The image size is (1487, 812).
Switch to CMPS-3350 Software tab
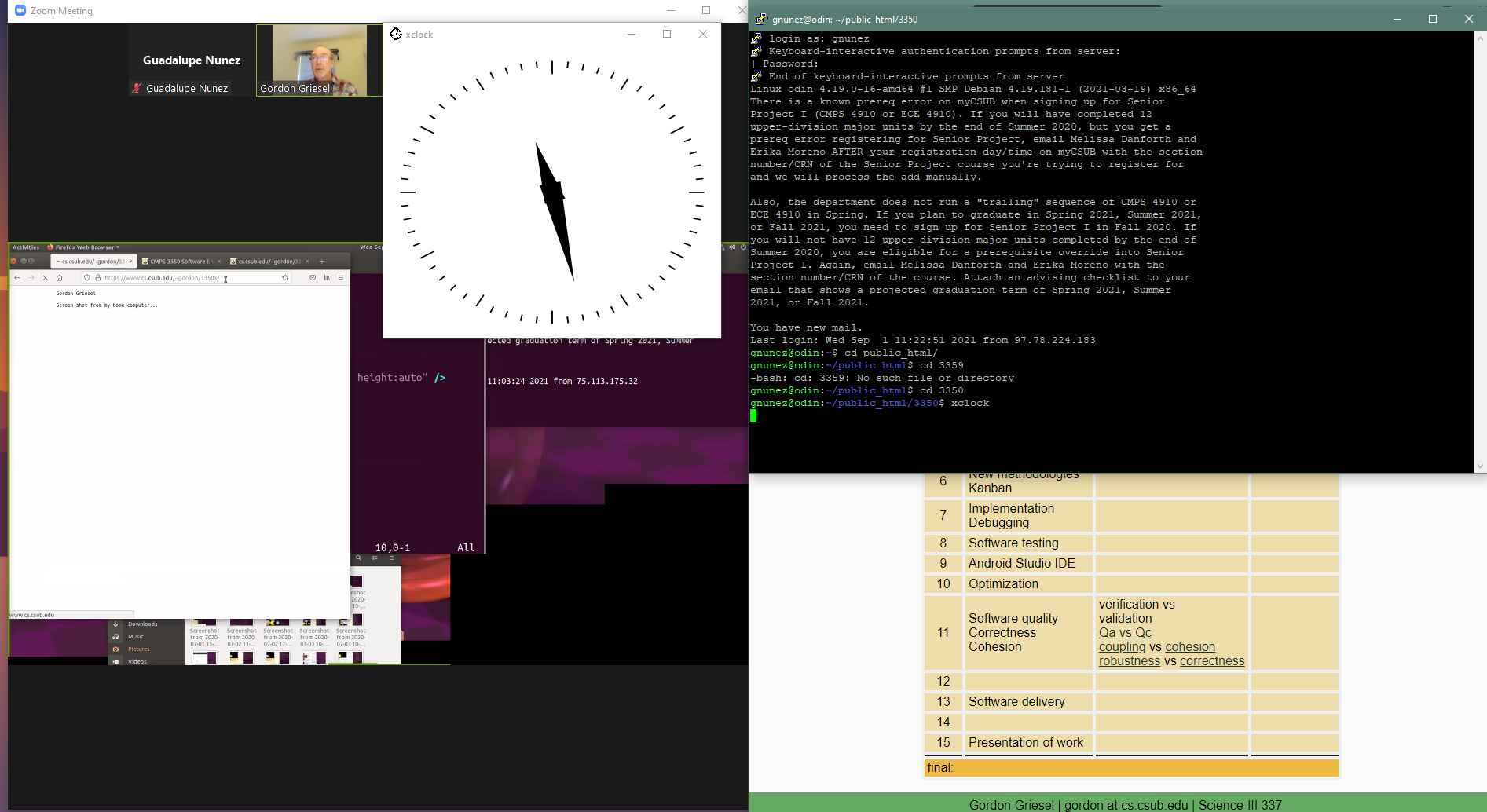click(181, 262)
